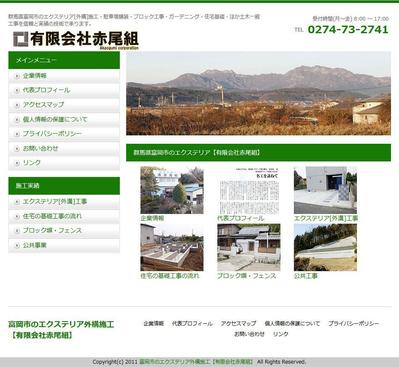Click the 代表プロフィール link in the footer
This screenshot has height=367, width=399.
pos(192,324)
